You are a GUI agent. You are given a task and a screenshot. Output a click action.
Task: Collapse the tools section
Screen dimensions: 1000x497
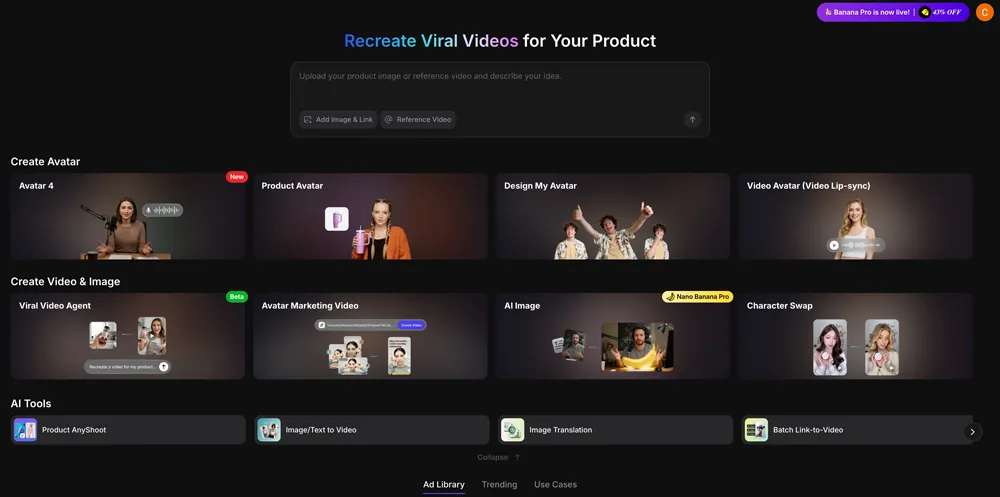[499, 457]
